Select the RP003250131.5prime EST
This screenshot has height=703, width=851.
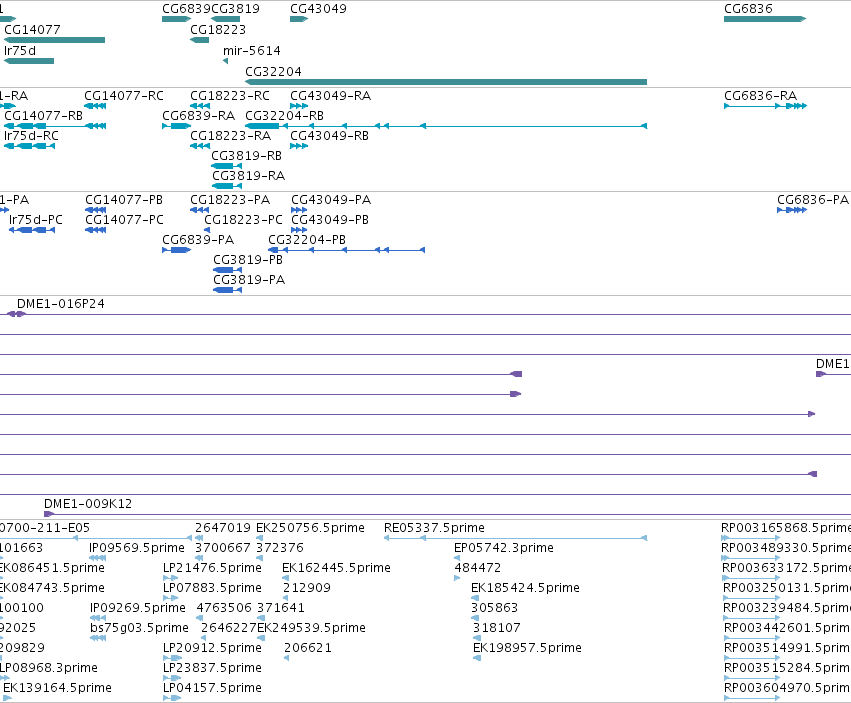pyautogui.click(x=752, y=598)
